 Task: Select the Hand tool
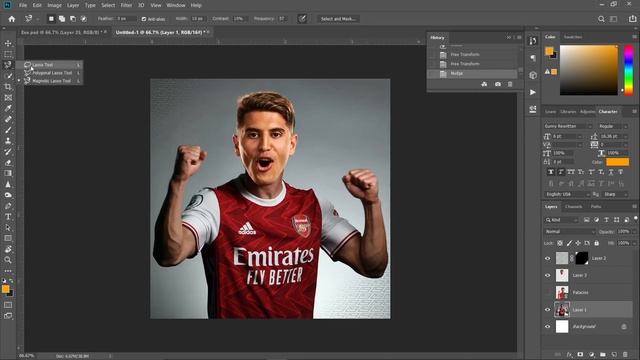click(8, 249)
